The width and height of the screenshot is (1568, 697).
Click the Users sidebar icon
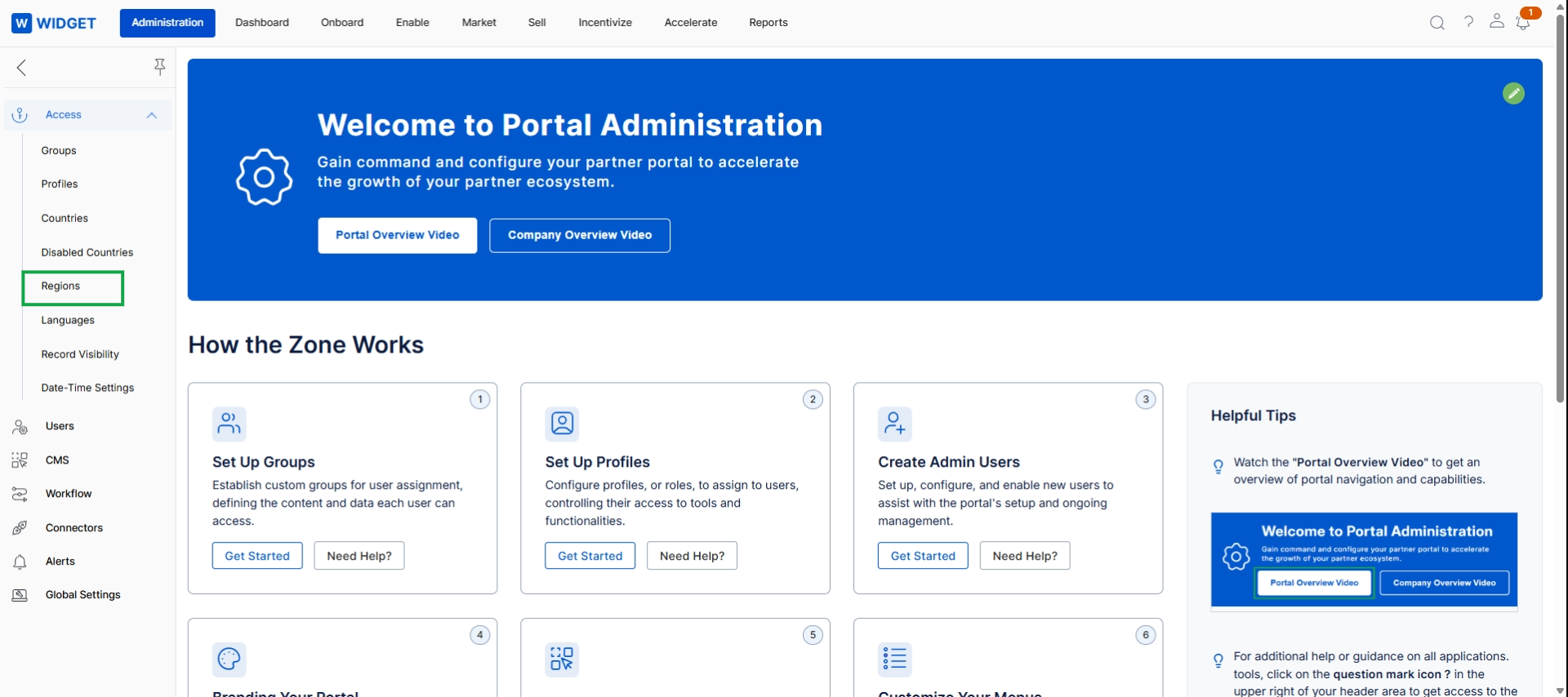click(x=20, y=427)
